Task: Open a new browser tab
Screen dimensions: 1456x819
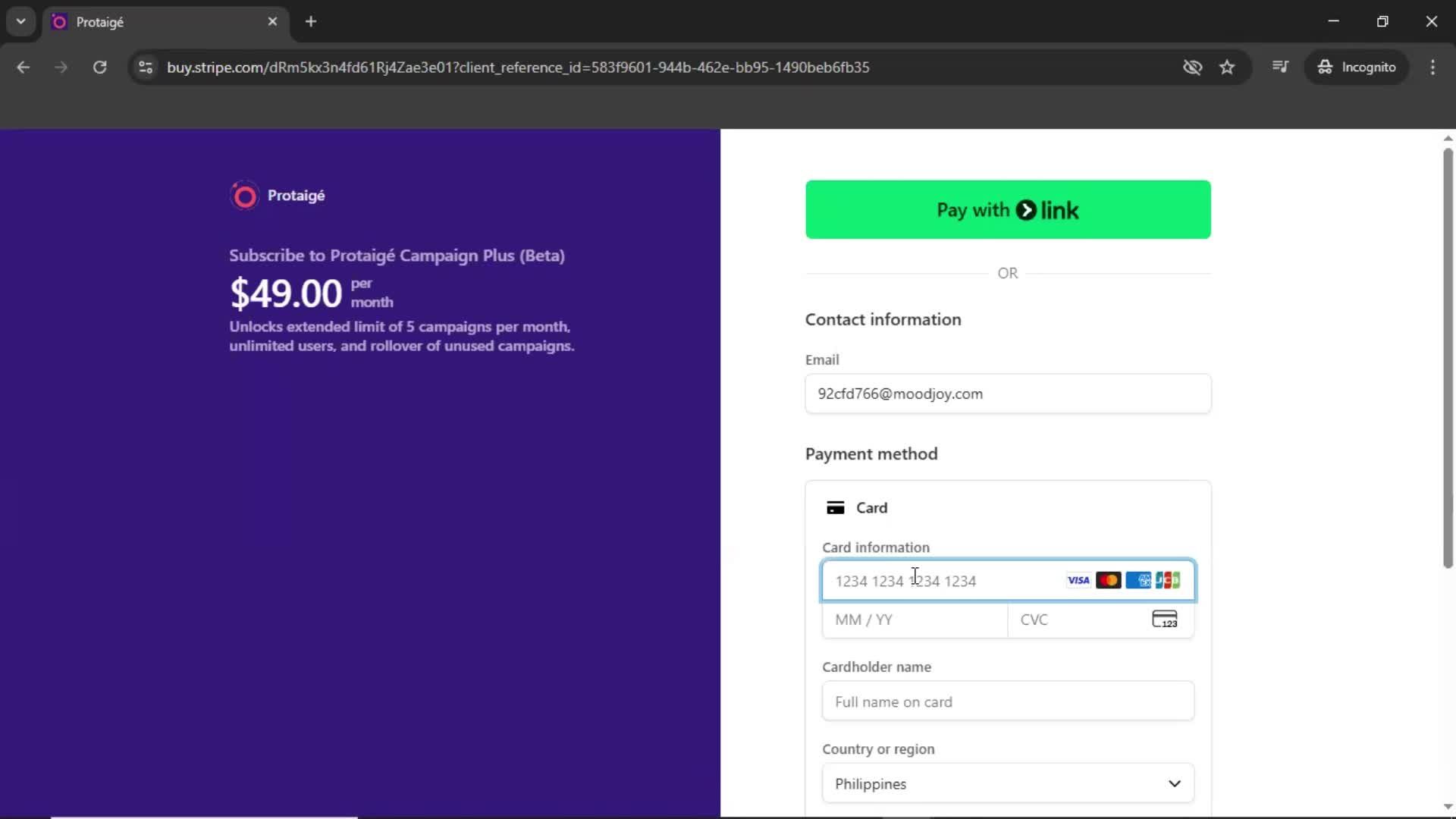Action: coord(311,21)
